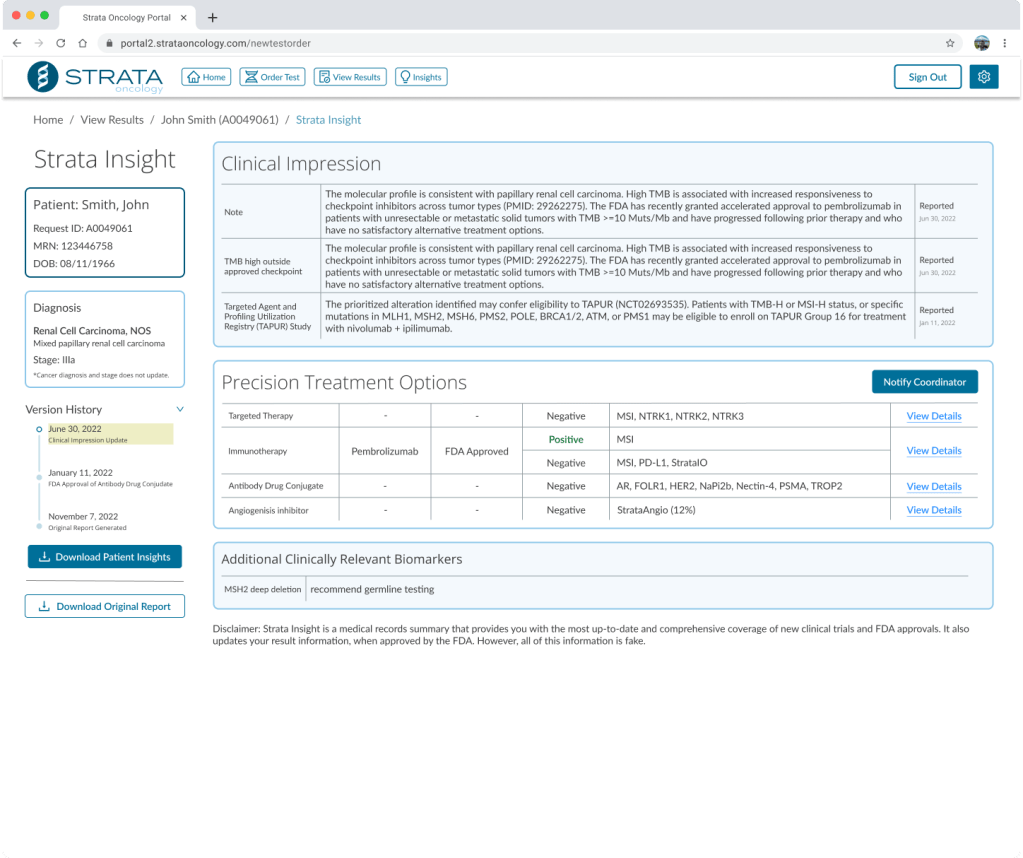
Task: Open the browser three-dot menu
Action: click(x=1004, y=44)
